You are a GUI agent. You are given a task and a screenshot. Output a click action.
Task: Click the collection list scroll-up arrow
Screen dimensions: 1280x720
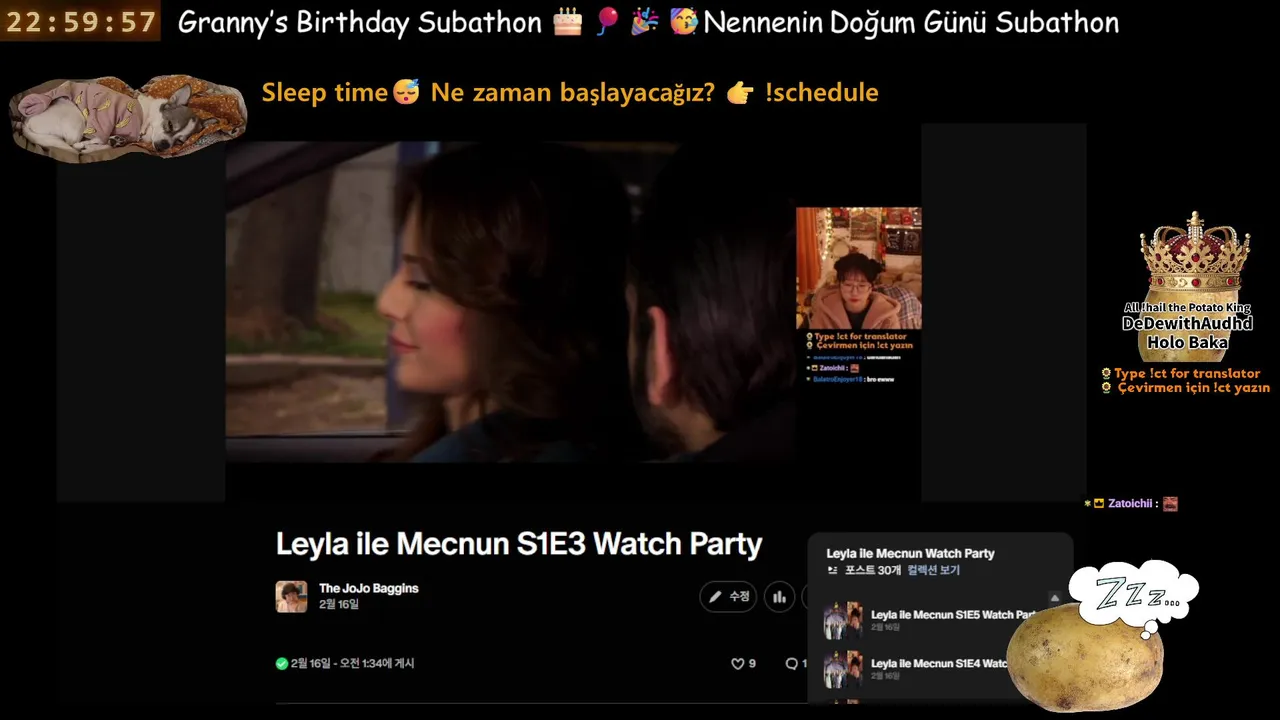1054,598
